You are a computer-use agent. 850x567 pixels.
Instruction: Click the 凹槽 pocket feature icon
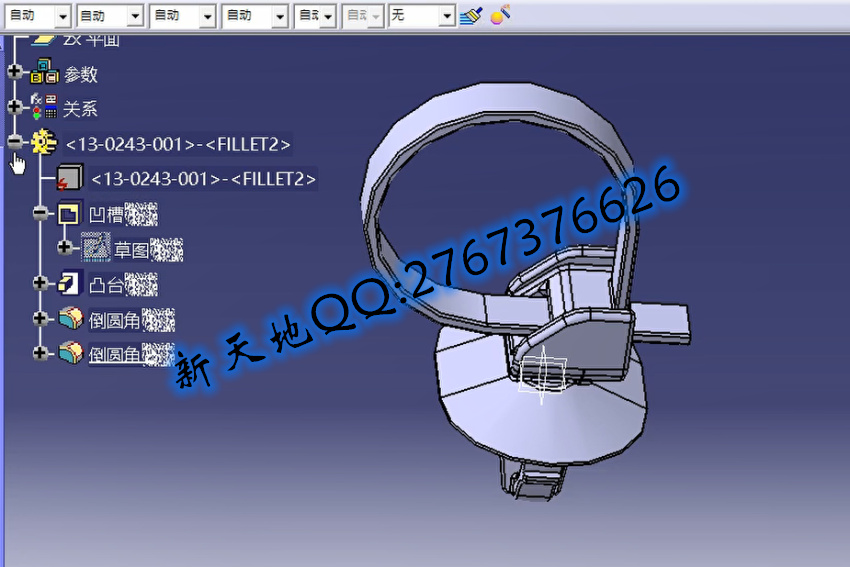[x=68, y=214]
